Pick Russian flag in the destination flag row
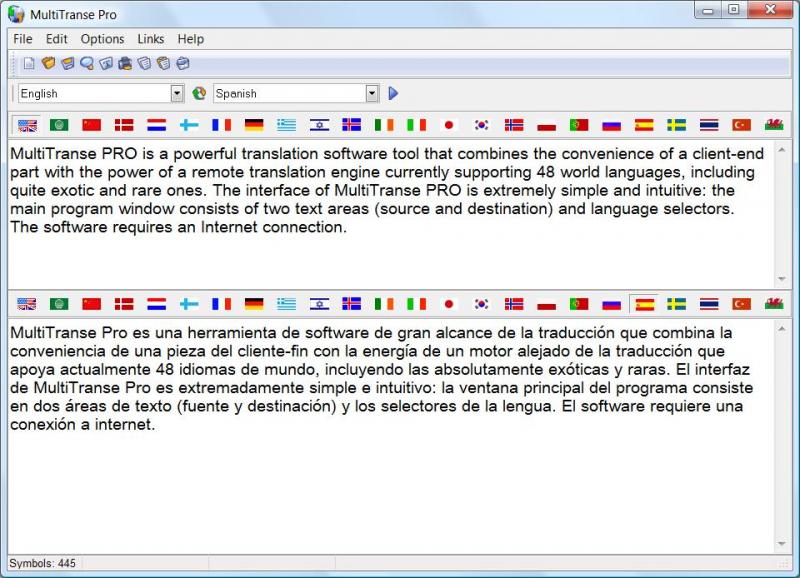This screenshot has height=578, width=800. 612,304
